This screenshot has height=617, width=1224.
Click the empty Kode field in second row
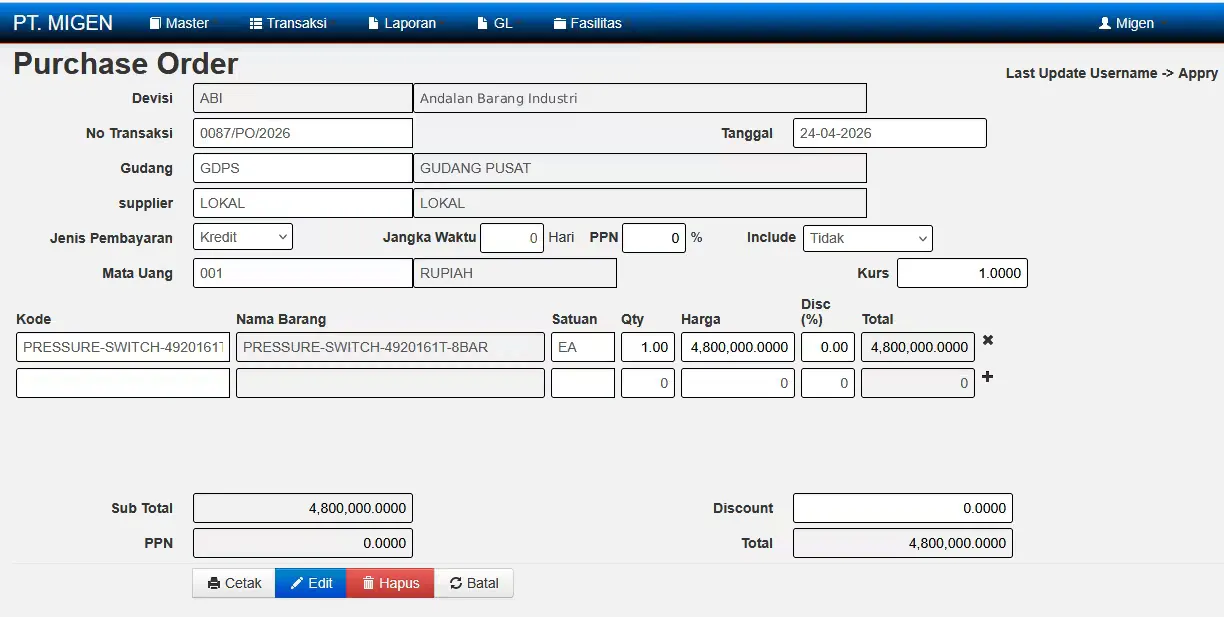click(x=123, y=383)
